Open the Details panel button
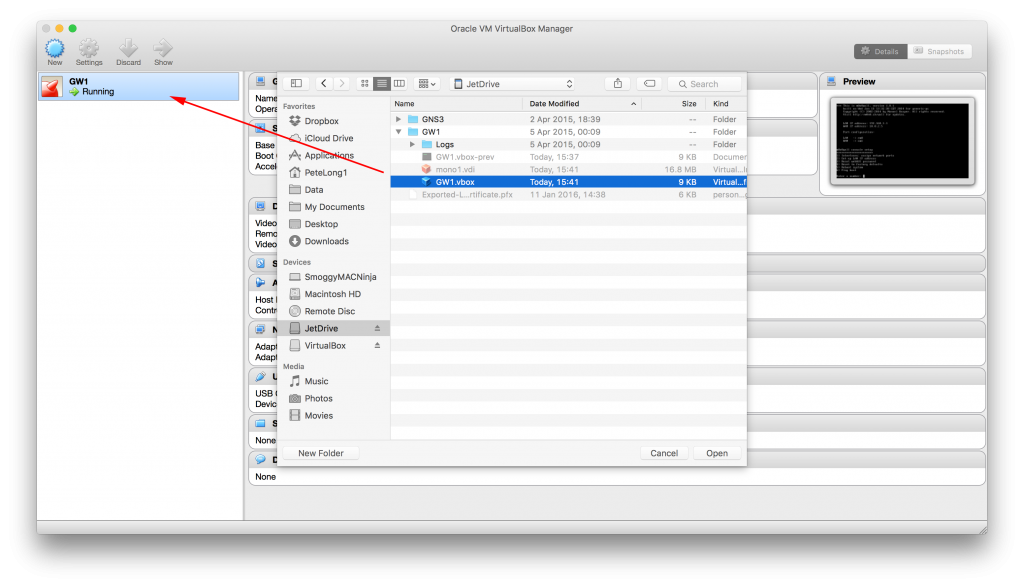The image size is (1024, 587). (880, 51)
